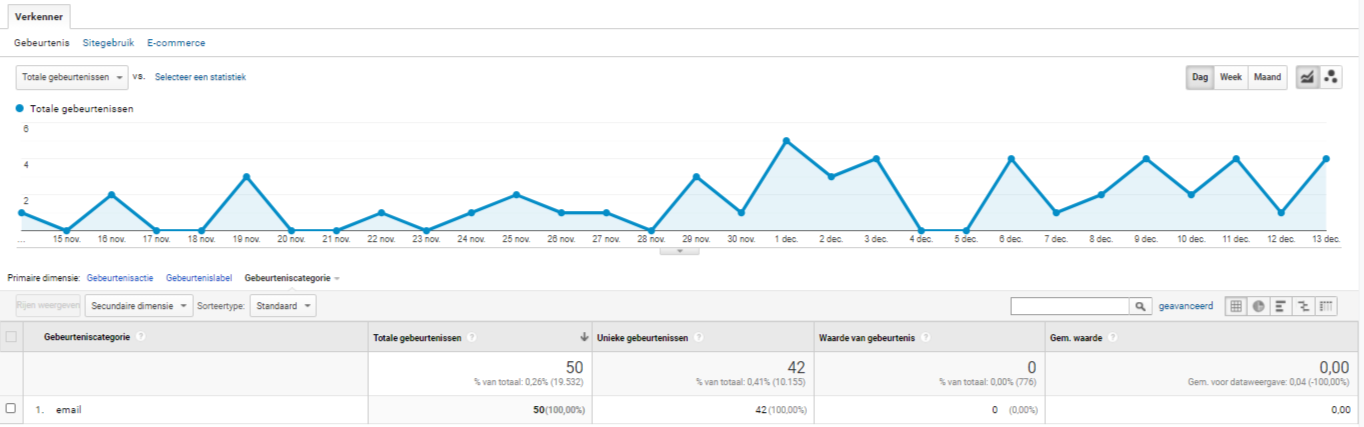Click the geavanceerd filter link

1185,306
